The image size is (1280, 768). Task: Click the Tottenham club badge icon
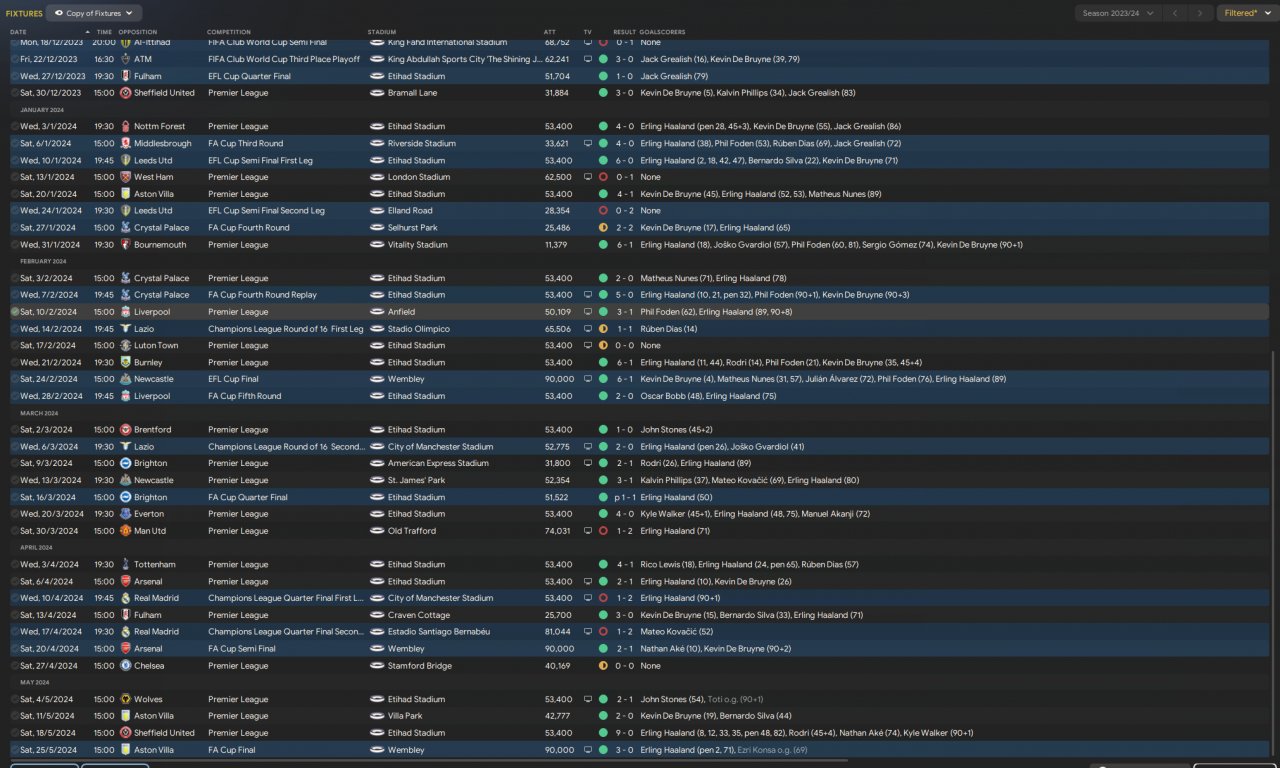[125, 565]
